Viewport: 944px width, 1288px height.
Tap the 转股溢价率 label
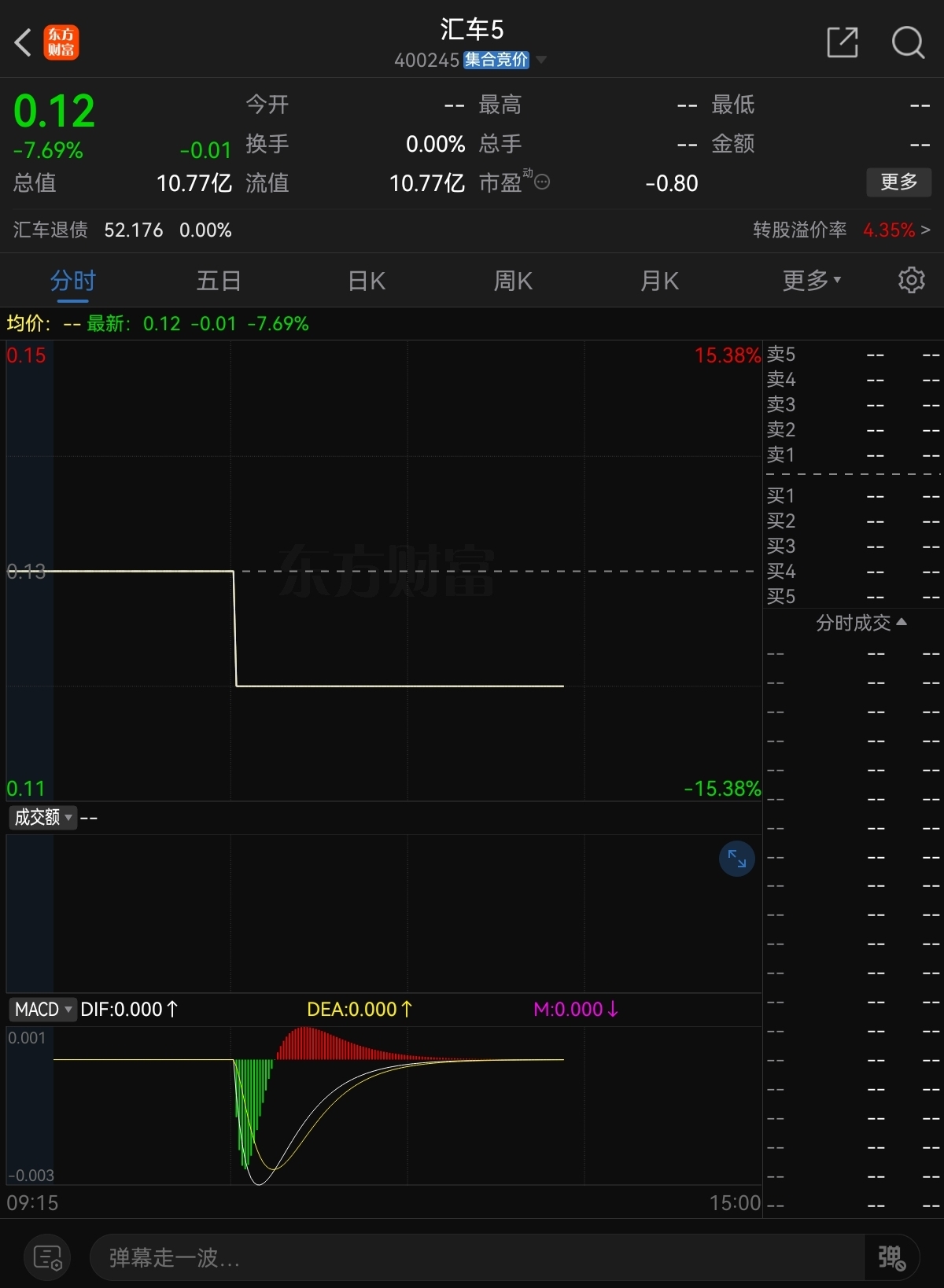click(x=799, y=230)
